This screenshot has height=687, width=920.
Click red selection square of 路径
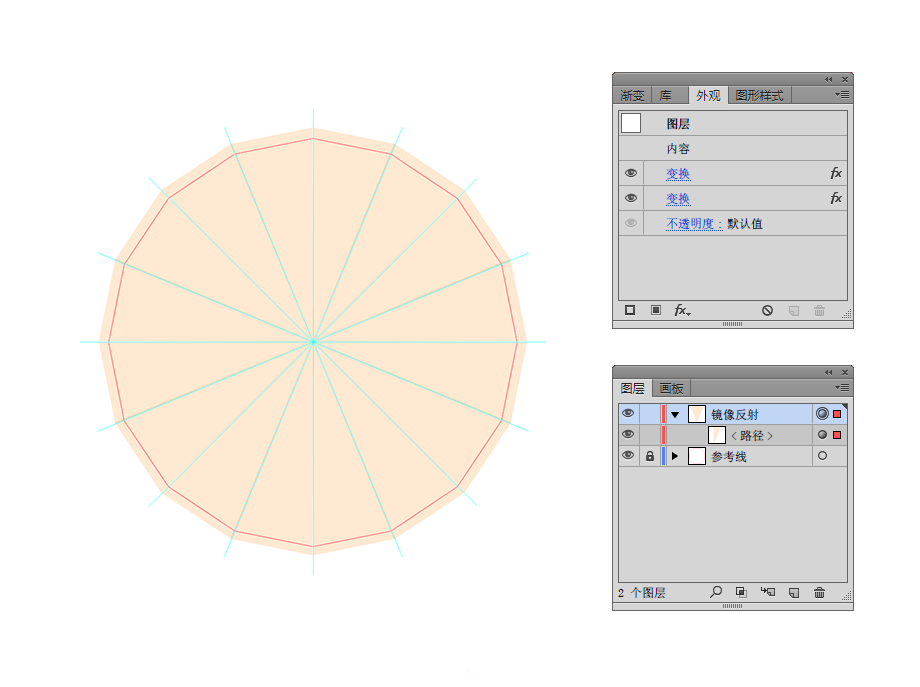(x=837, y=435)
